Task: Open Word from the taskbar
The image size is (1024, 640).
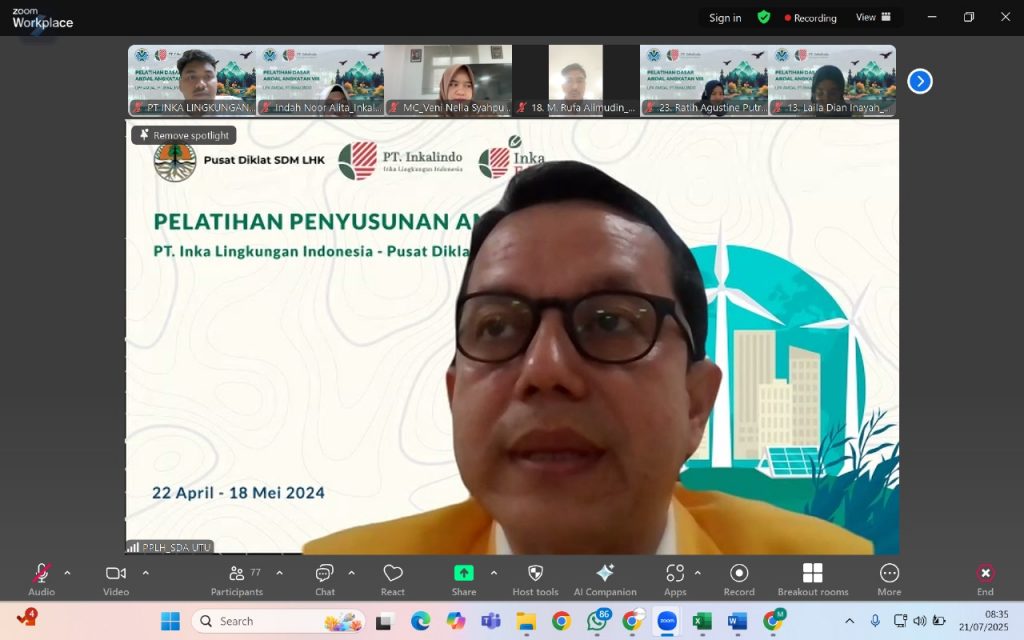Action: point(737,621)
